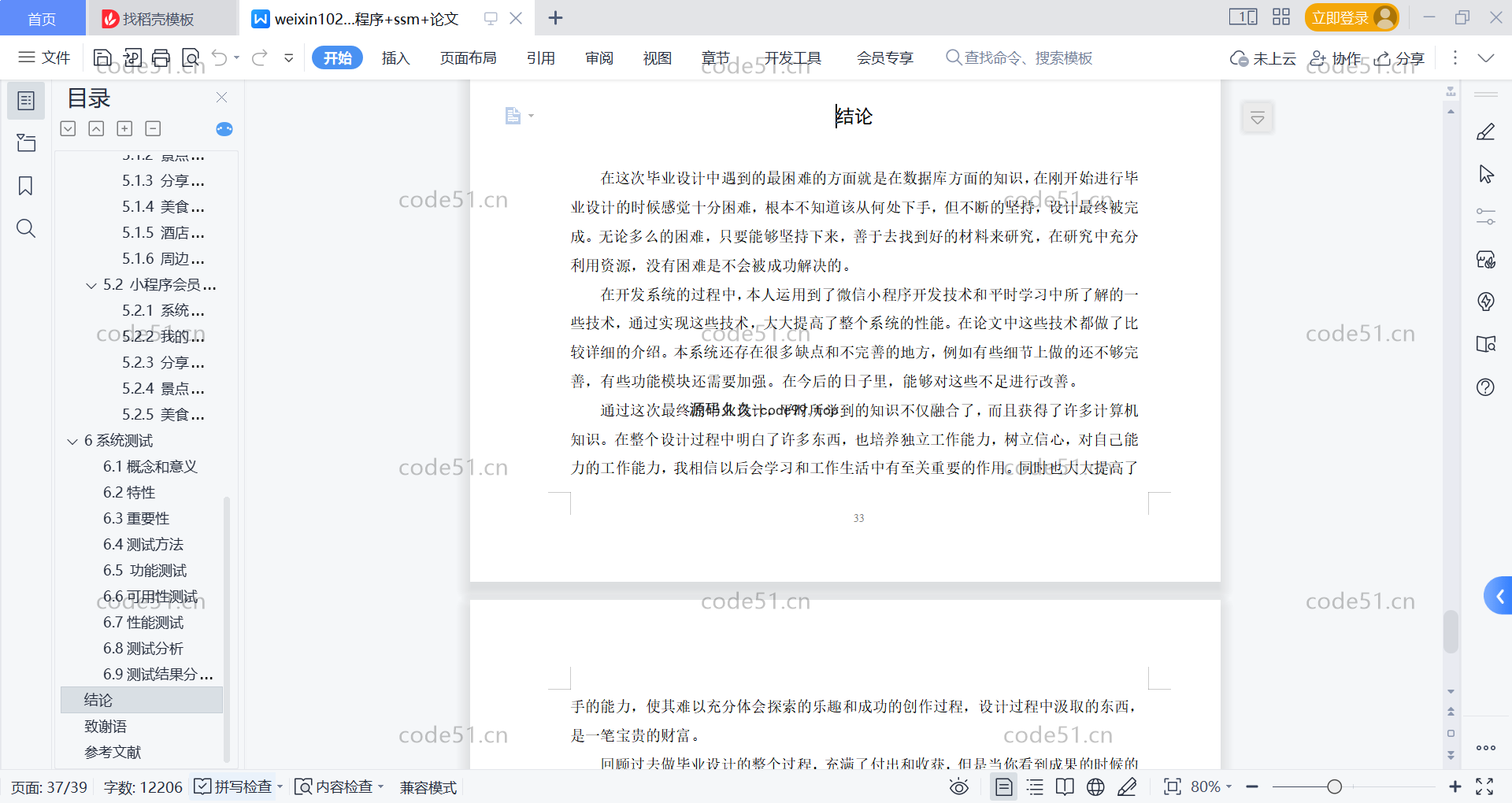Click collapse-all icon in TOC panel

pos(96,128)
